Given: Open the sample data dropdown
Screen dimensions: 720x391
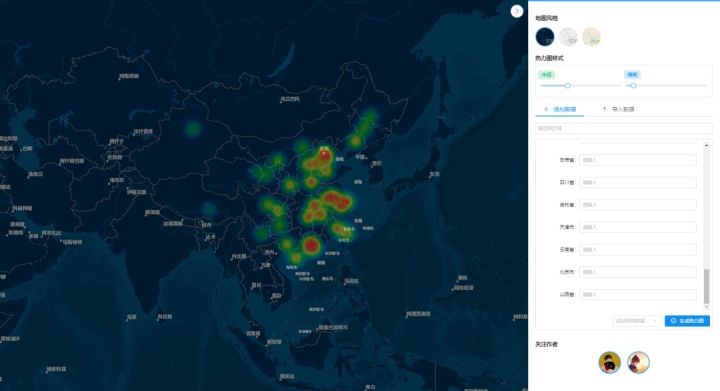Looking at the screenshot, I should coord(636,321).
